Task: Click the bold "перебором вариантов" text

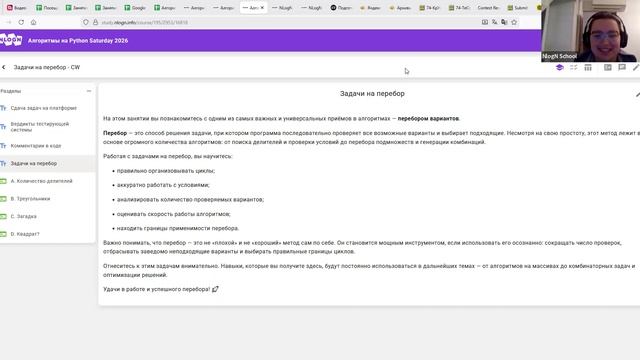Action: (x=428, y=118)
